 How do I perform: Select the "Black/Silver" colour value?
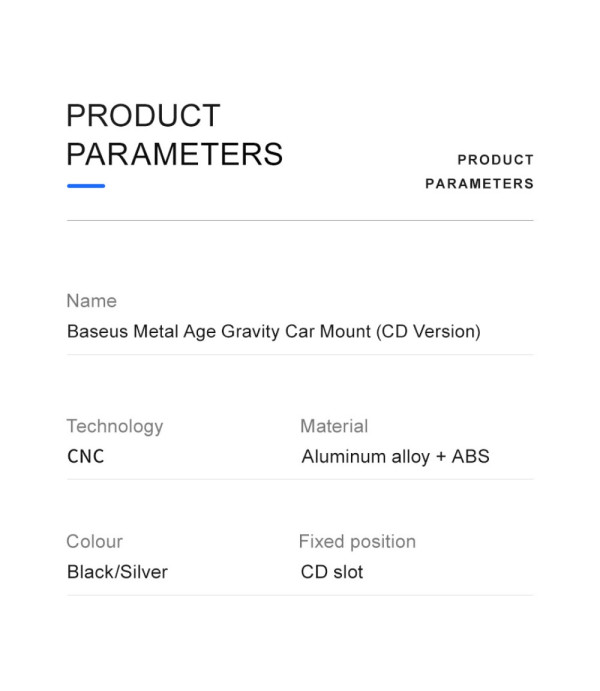coord(117,572)
